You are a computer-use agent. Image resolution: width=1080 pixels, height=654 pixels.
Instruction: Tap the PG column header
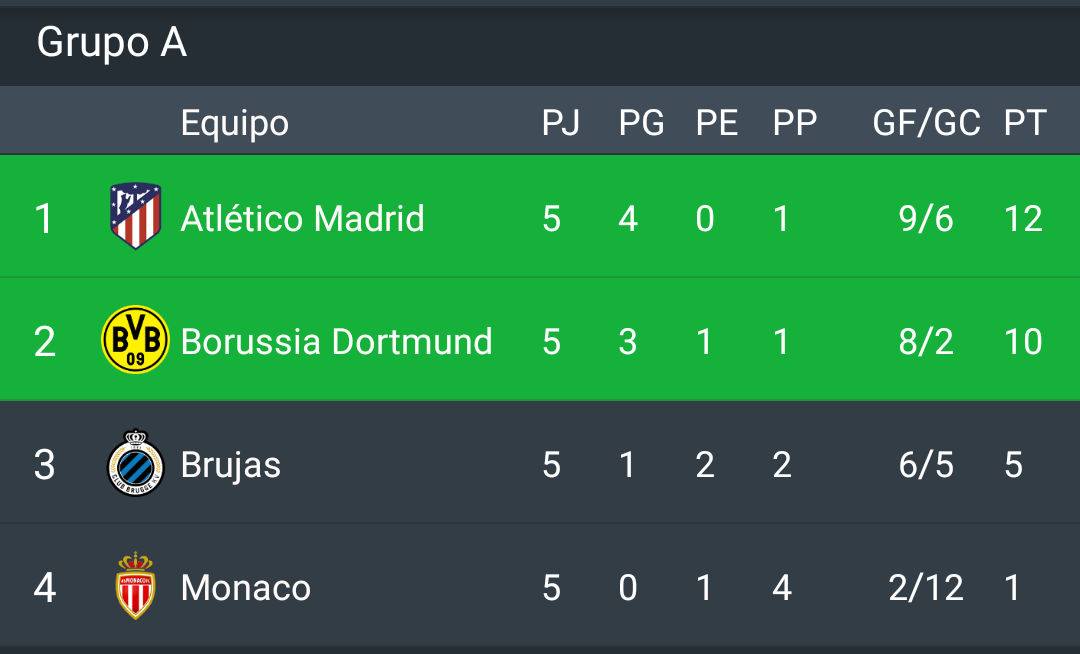point(641,123)
